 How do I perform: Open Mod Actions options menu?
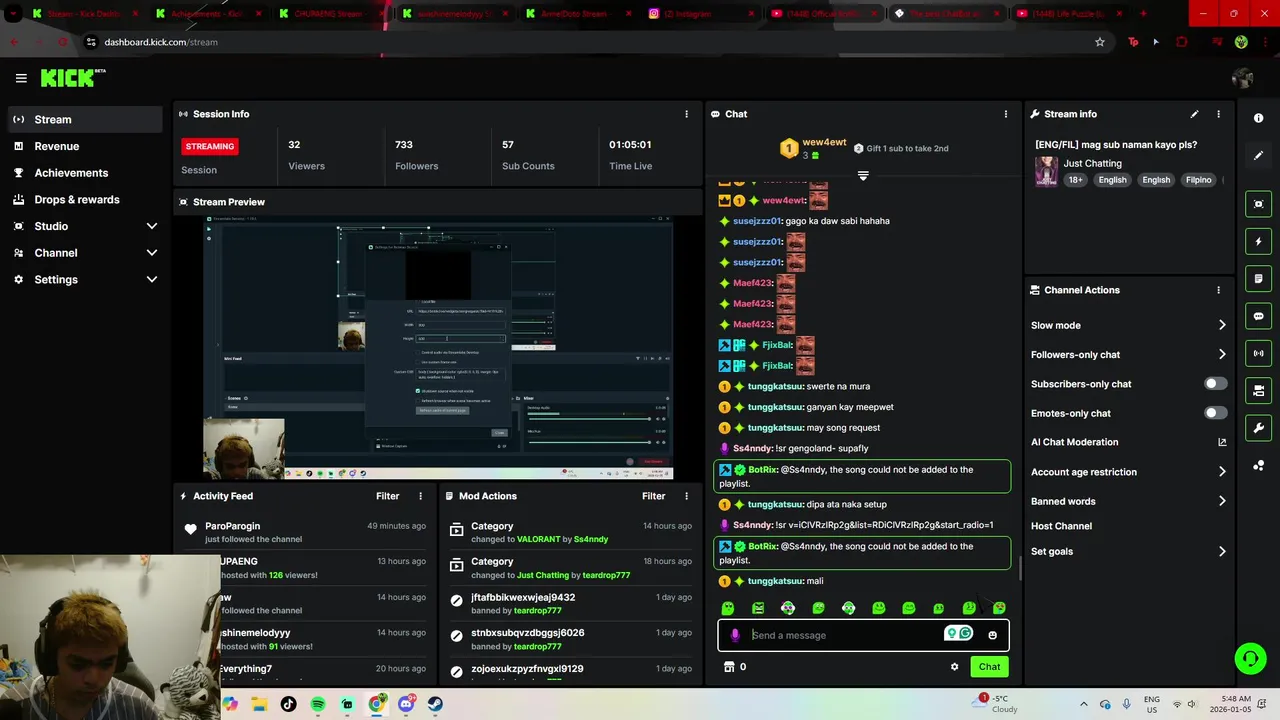(x=686, y=496)
